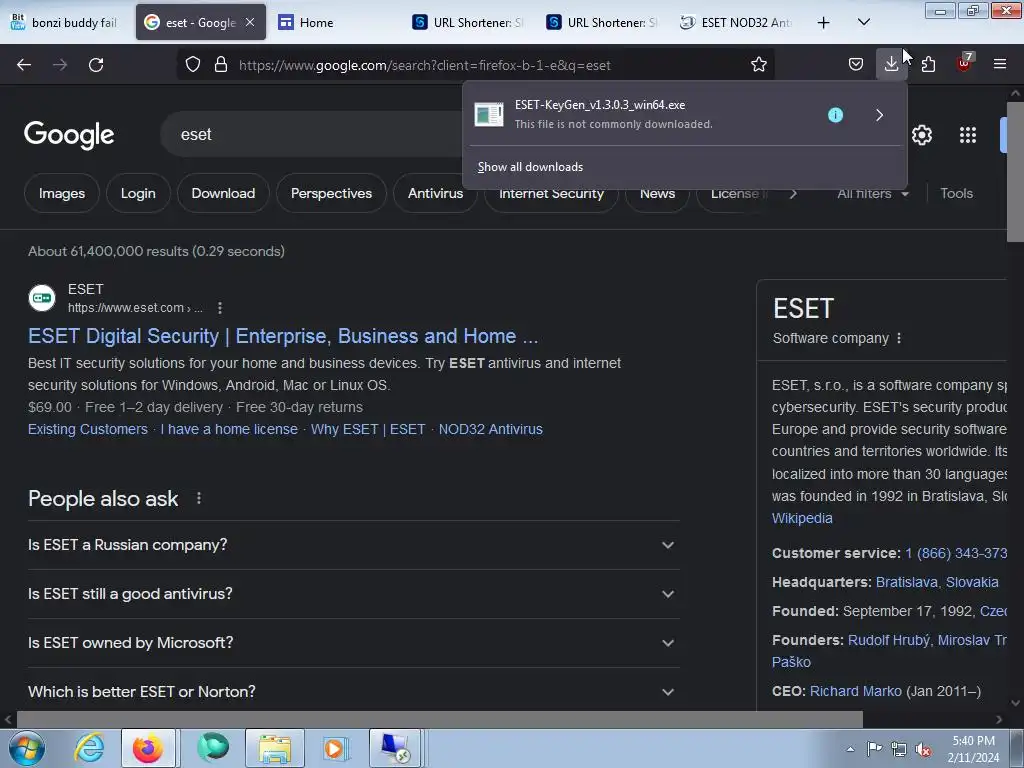Launch Internet Explorer from the taskbar
Viewport: 1024px width, 768px height.
coord(89,748)
